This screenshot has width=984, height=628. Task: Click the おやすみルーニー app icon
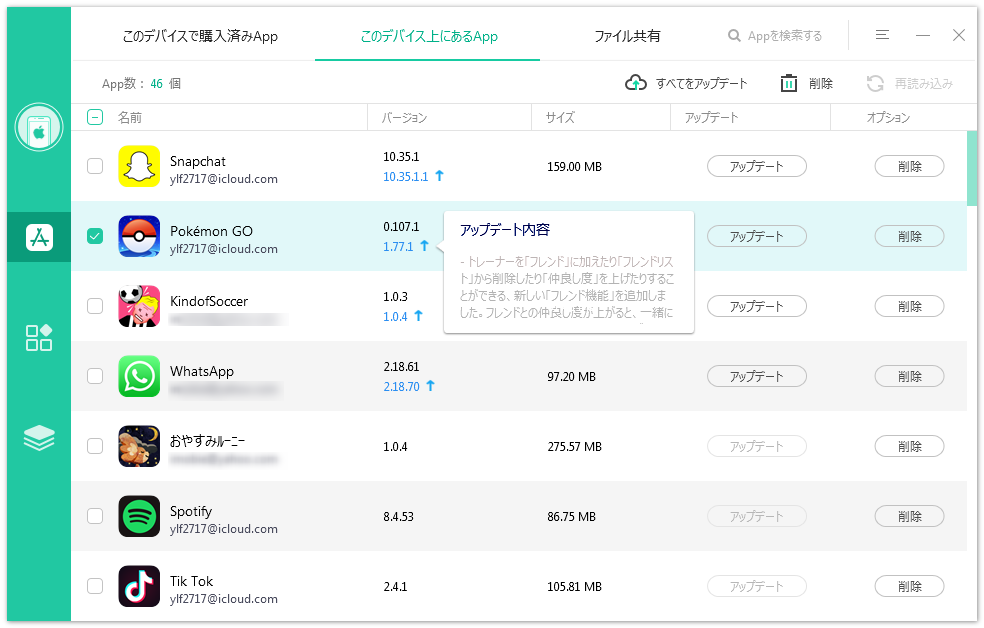pyautogui.click(x=139, y=446)
